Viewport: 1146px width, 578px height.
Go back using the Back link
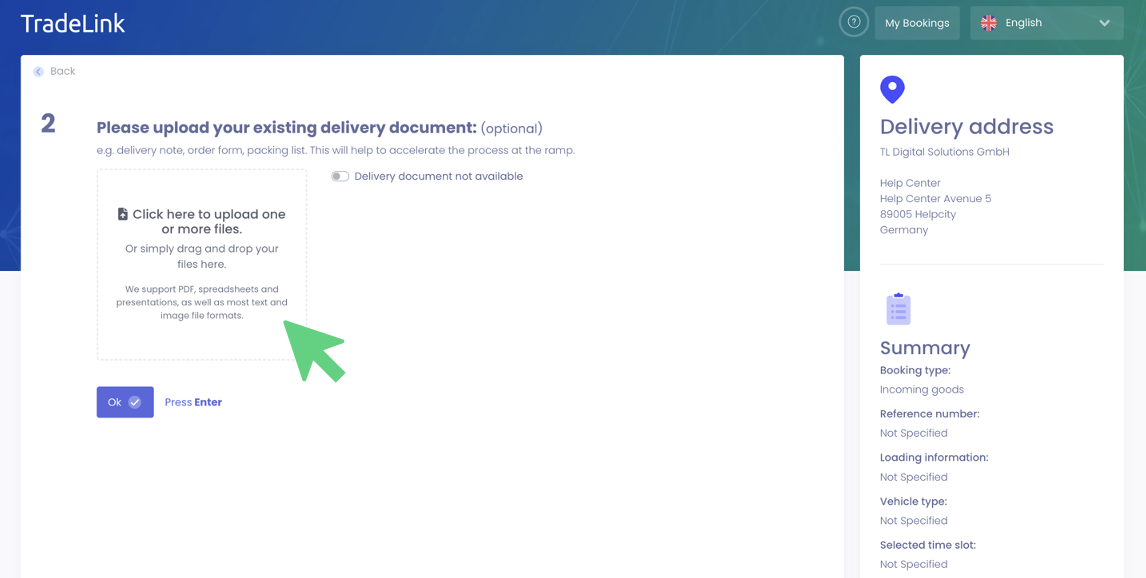coord(62,72)
